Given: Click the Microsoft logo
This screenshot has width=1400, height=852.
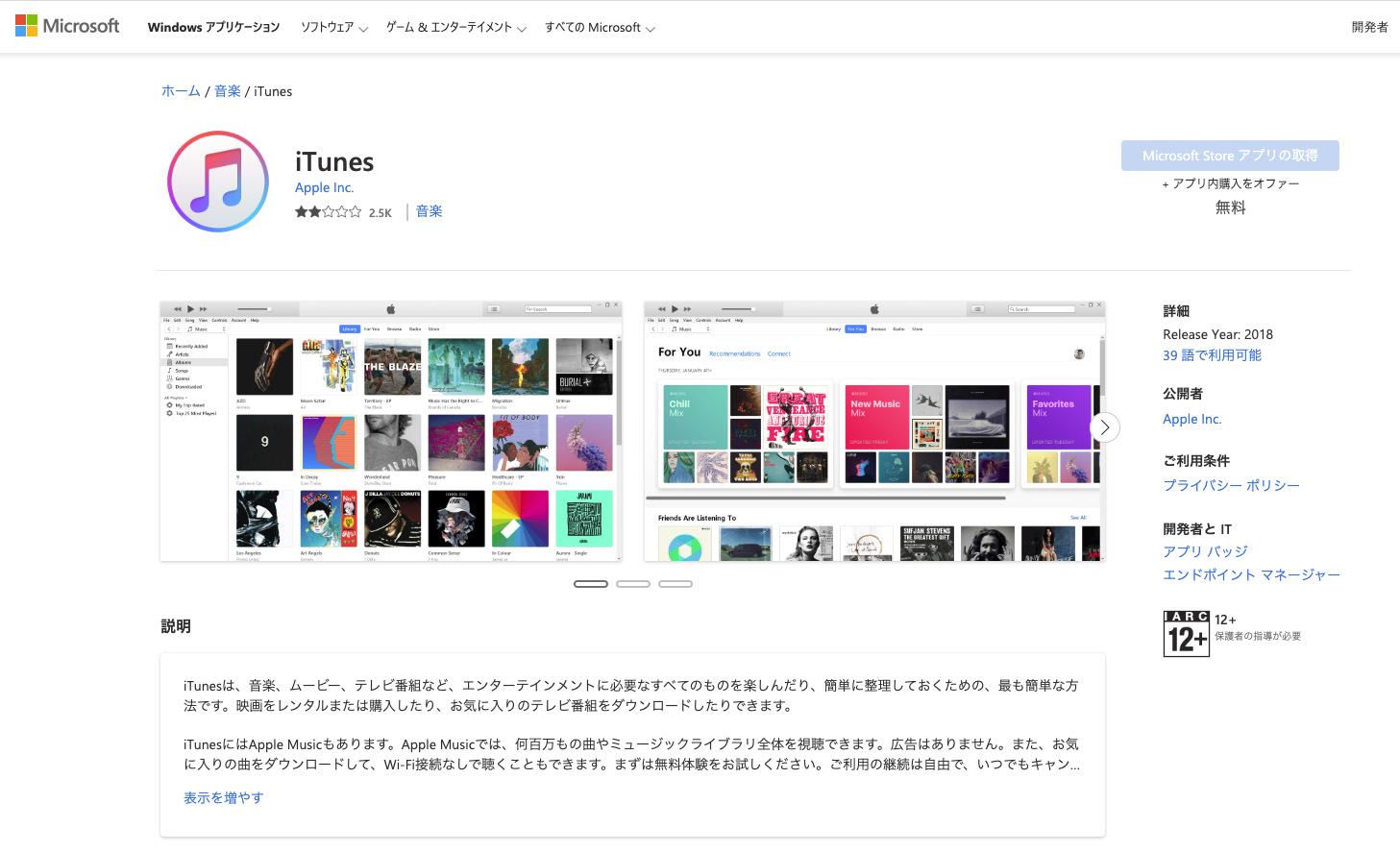Looking at the screenshot, I should (x=67, y=26).
